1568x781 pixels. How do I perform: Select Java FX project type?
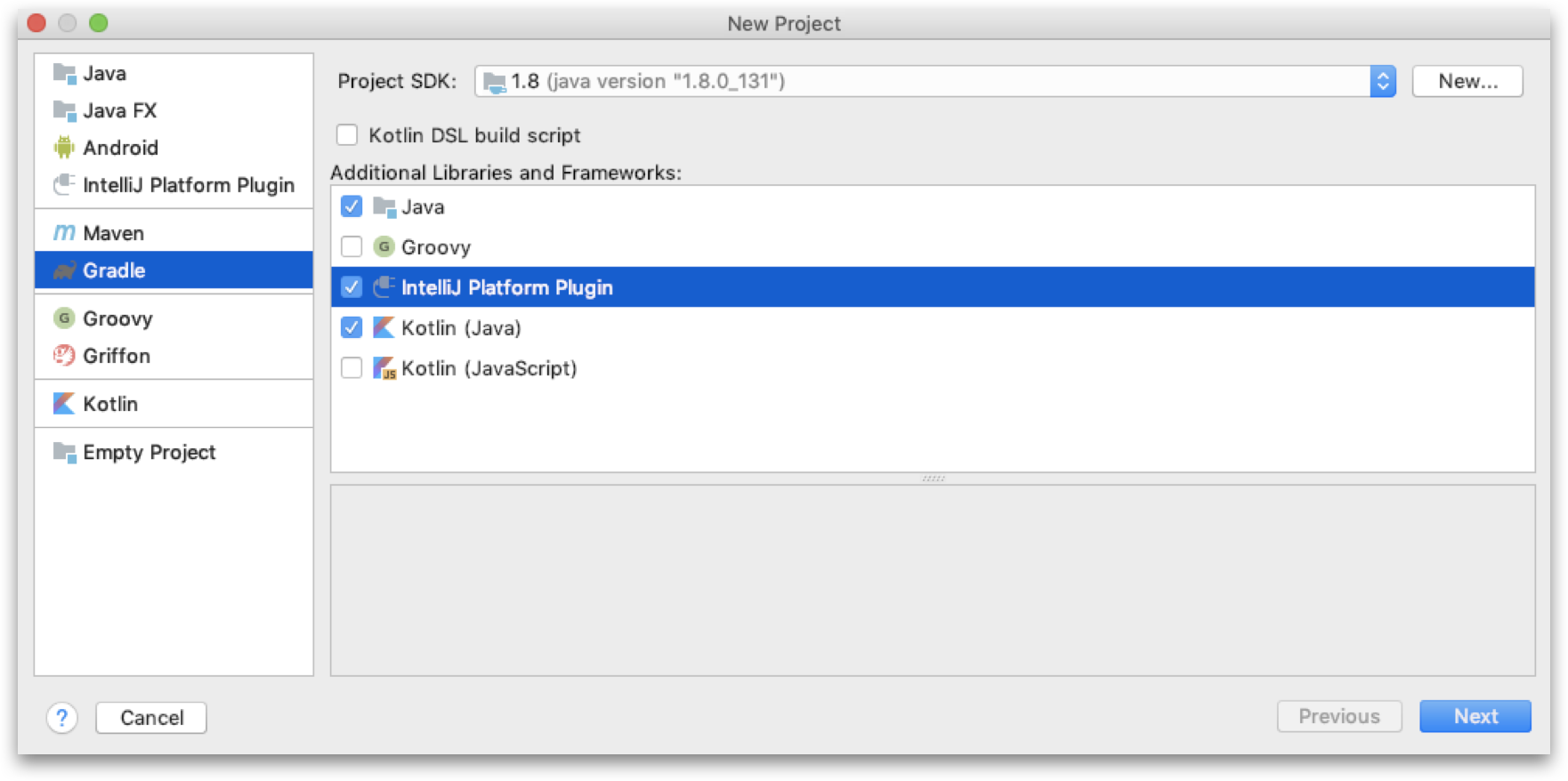click(x=174, y=110)
